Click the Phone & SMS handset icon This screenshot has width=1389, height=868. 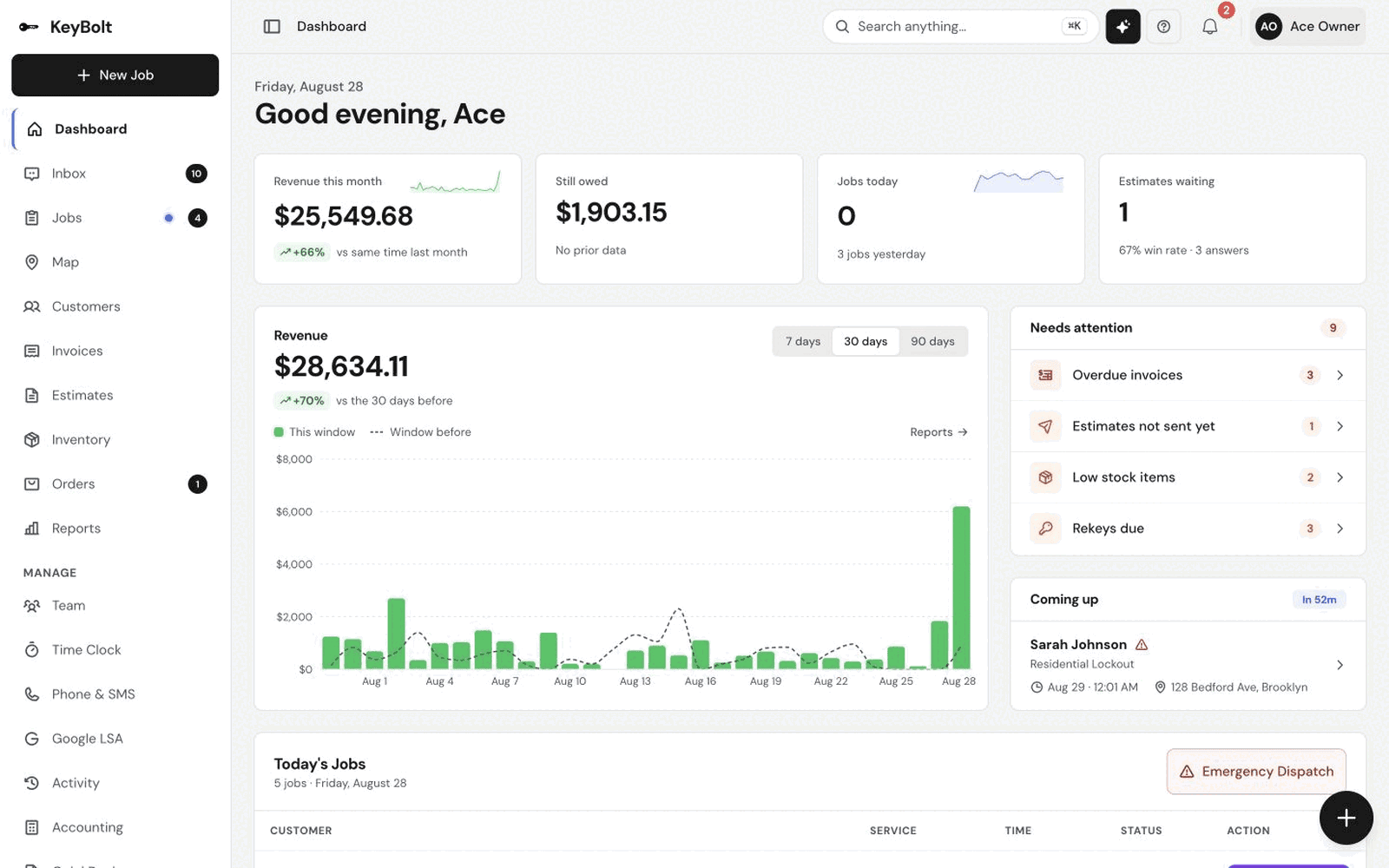[32, 694]
